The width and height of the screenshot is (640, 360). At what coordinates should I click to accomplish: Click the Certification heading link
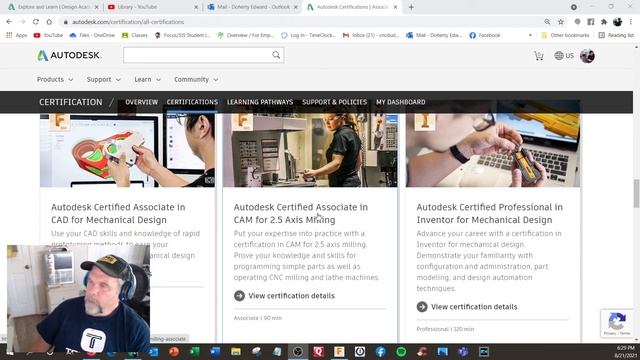coord(71,102)
